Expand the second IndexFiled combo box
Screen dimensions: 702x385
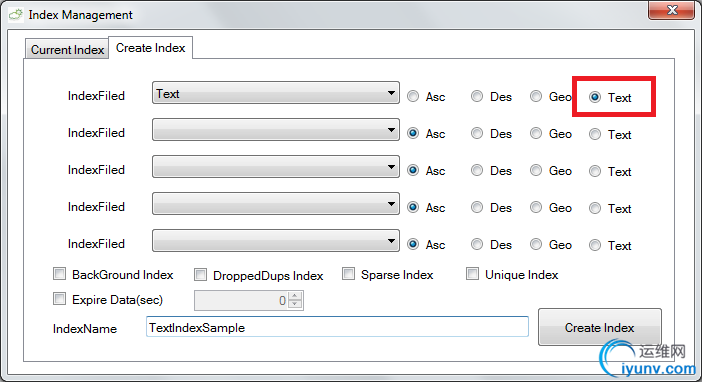(x=276, y=130)
